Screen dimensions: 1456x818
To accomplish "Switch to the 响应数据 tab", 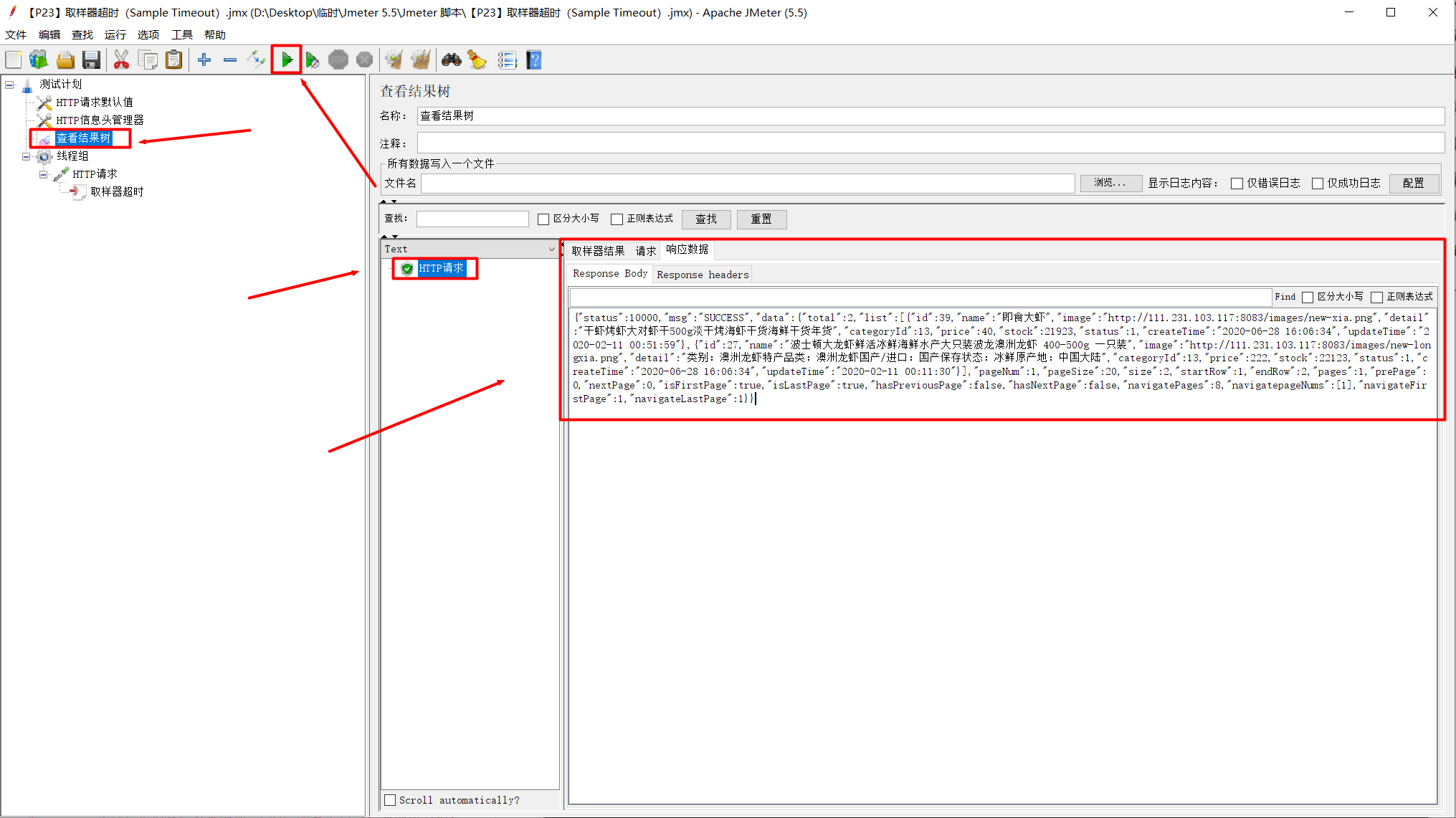I will point(687,249).
